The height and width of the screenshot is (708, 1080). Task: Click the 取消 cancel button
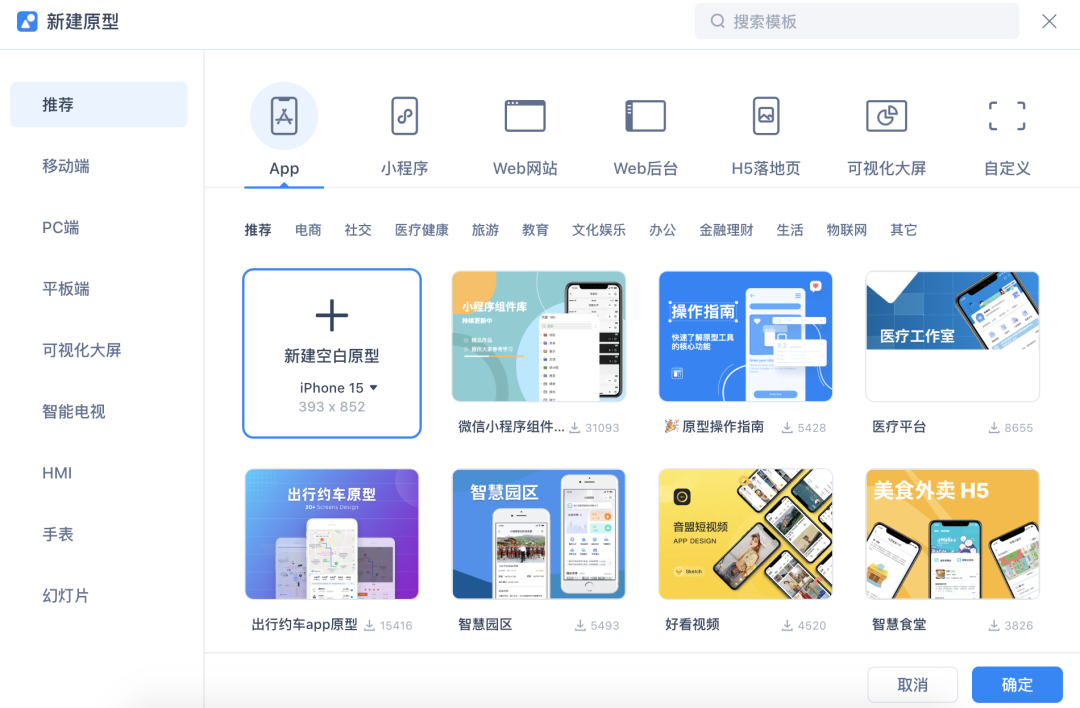(x=913, y=685)
